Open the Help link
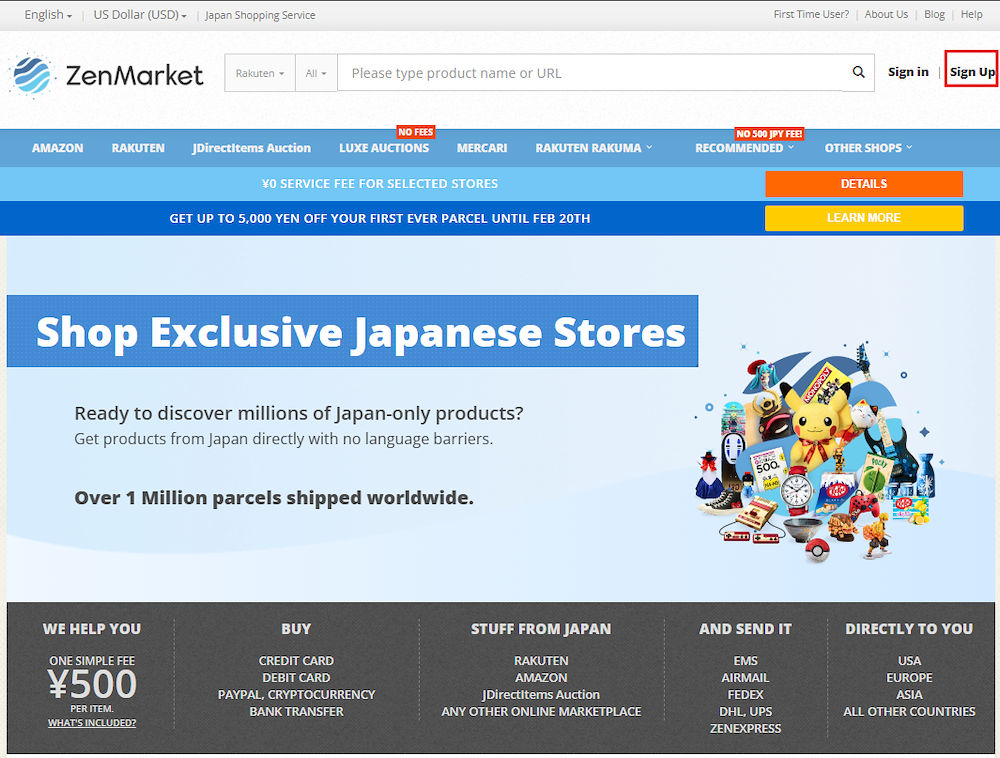Viewport: 1000px width, 758px height. pyautogui.click(x=971, y=15)
